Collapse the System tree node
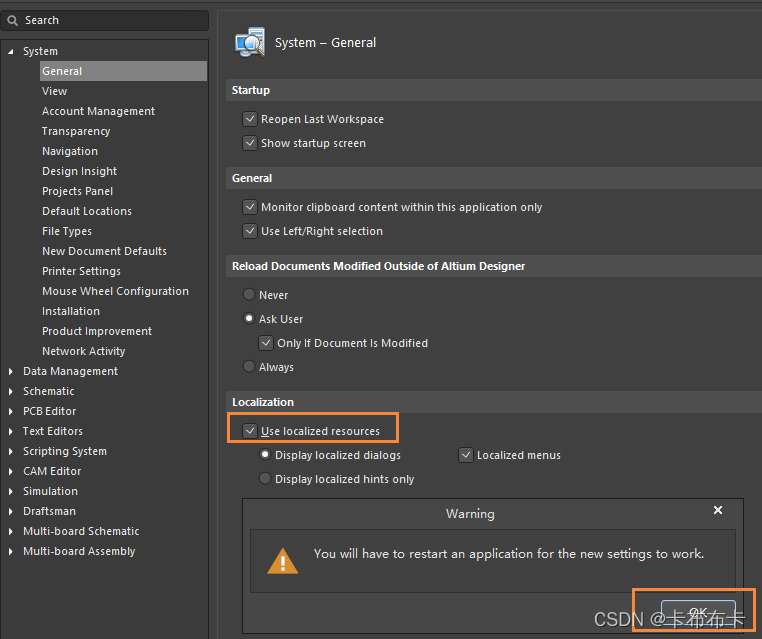The image size is (762, 639). pyautogui.click(x=11, y=51)
